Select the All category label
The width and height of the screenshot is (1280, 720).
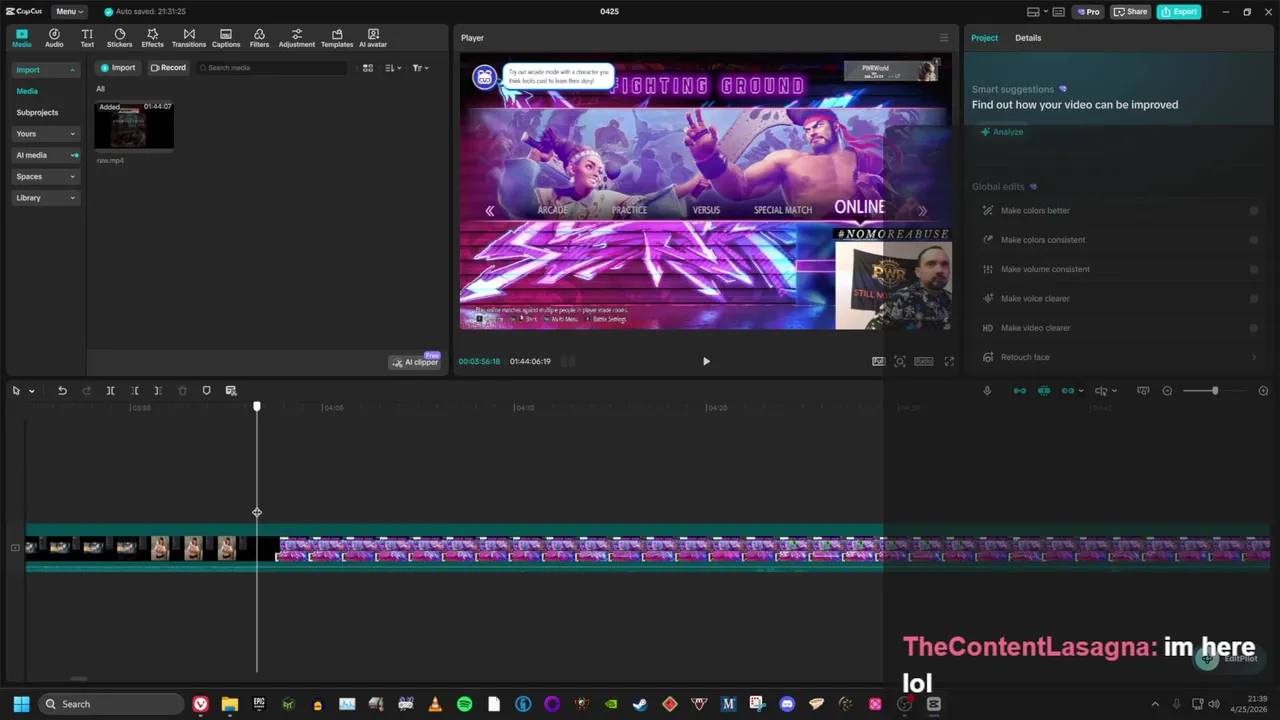tap(100, 89)
